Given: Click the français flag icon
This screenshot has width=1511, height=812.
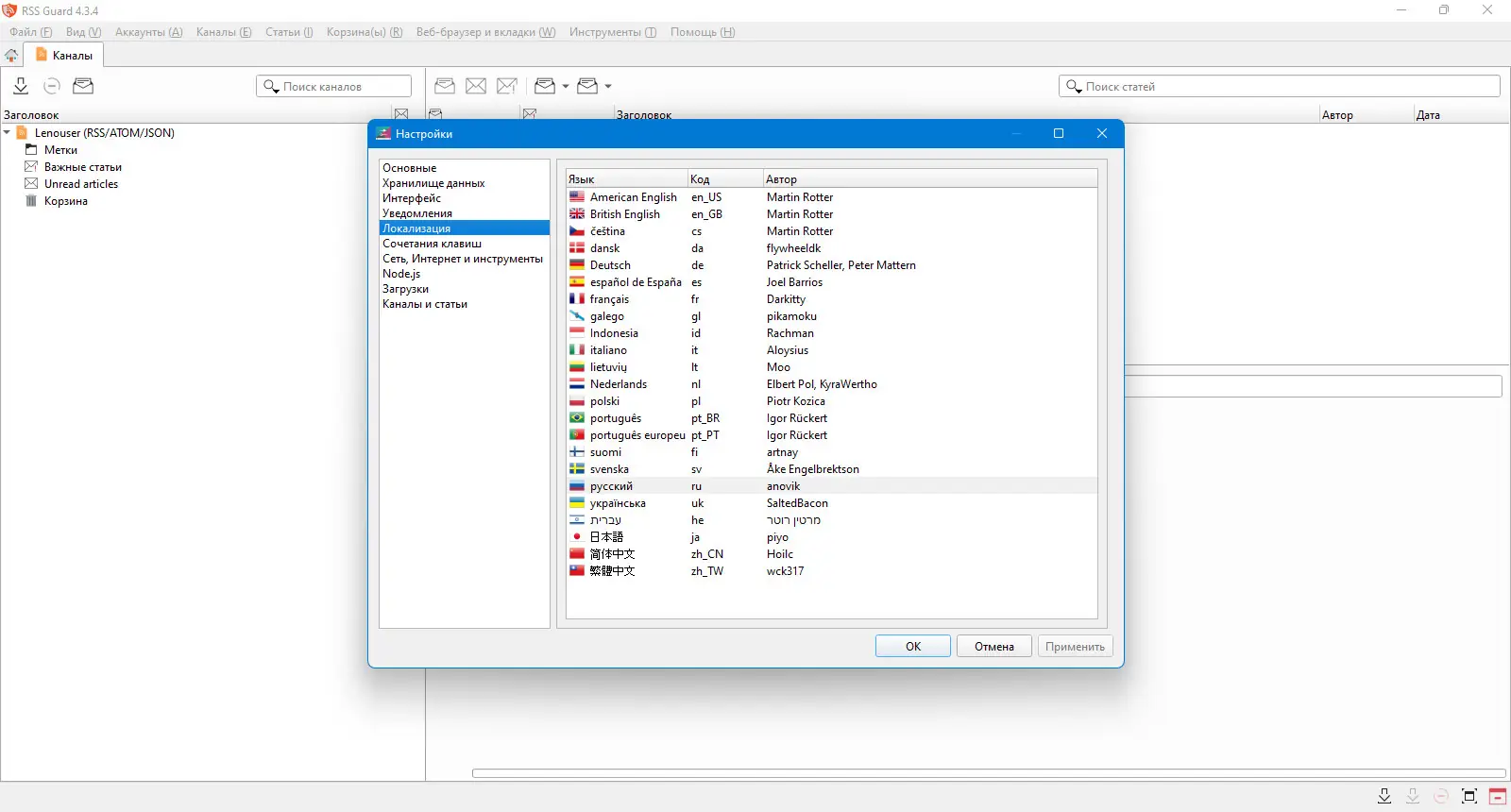Looking at the screenshot, I should tap(577, 299).
